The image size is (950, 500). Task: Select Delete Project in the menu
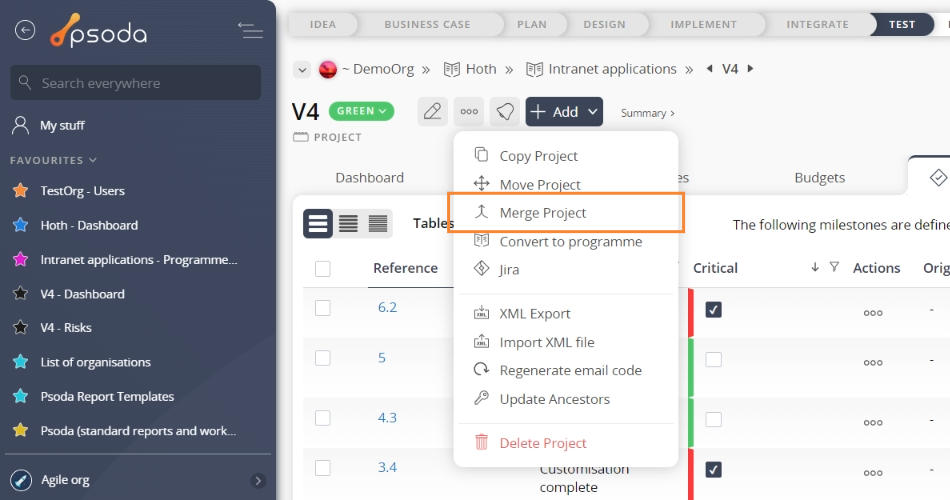click(543, 443)
